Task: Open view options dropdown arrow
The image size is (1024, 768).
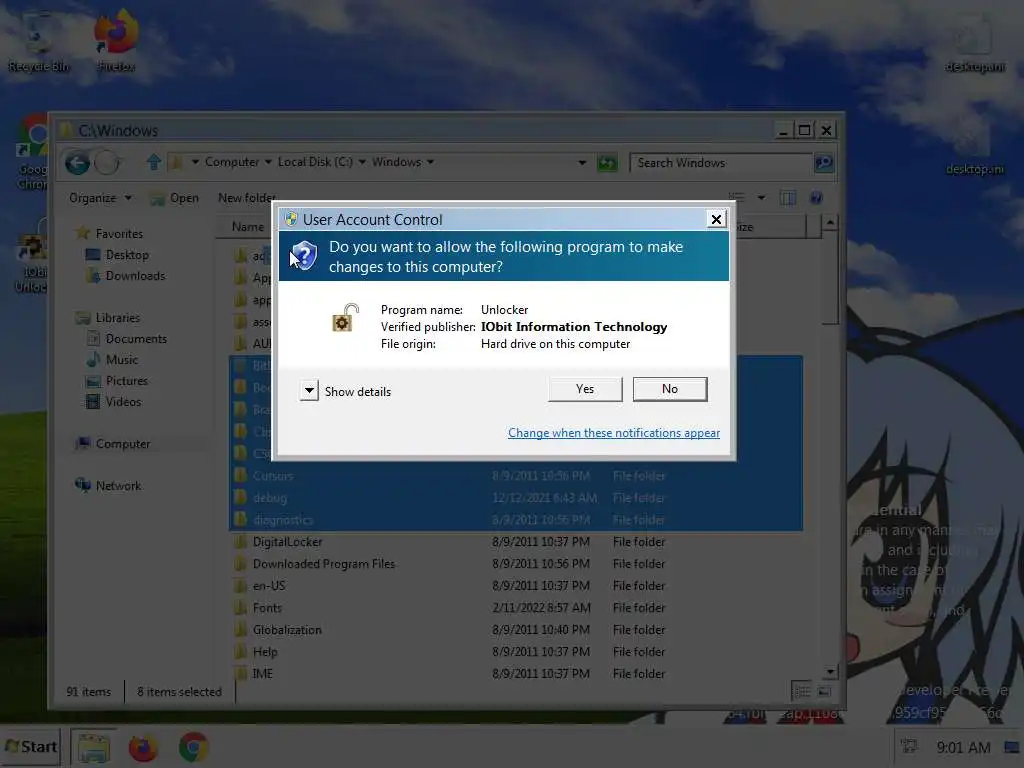Action: 761,198
